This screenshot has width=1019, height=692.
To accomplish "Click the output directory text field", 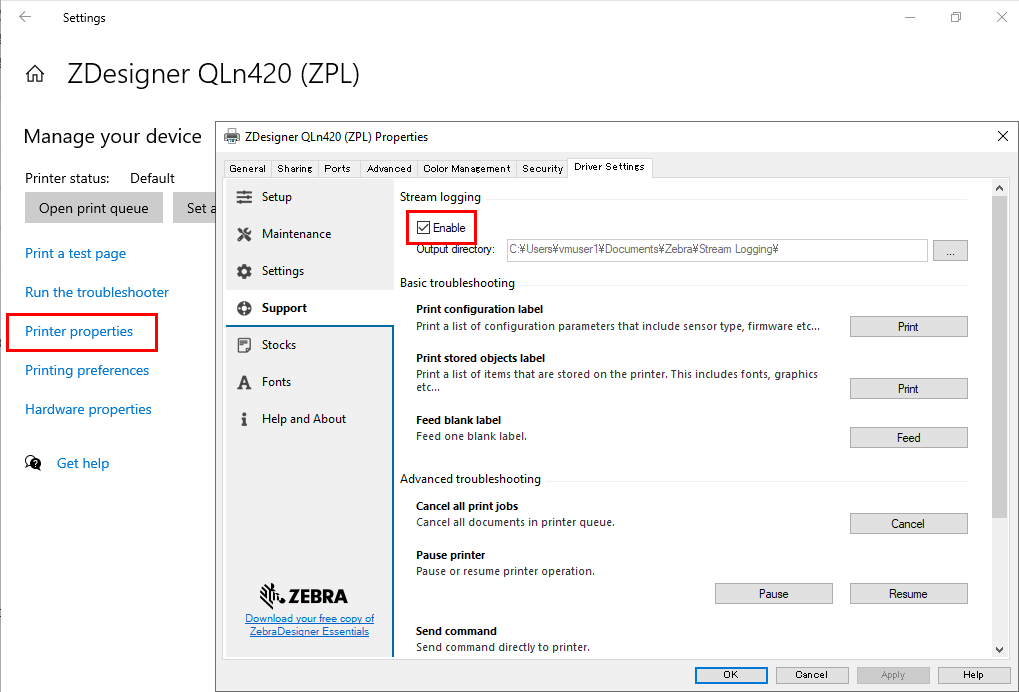I will click(716, 250).
